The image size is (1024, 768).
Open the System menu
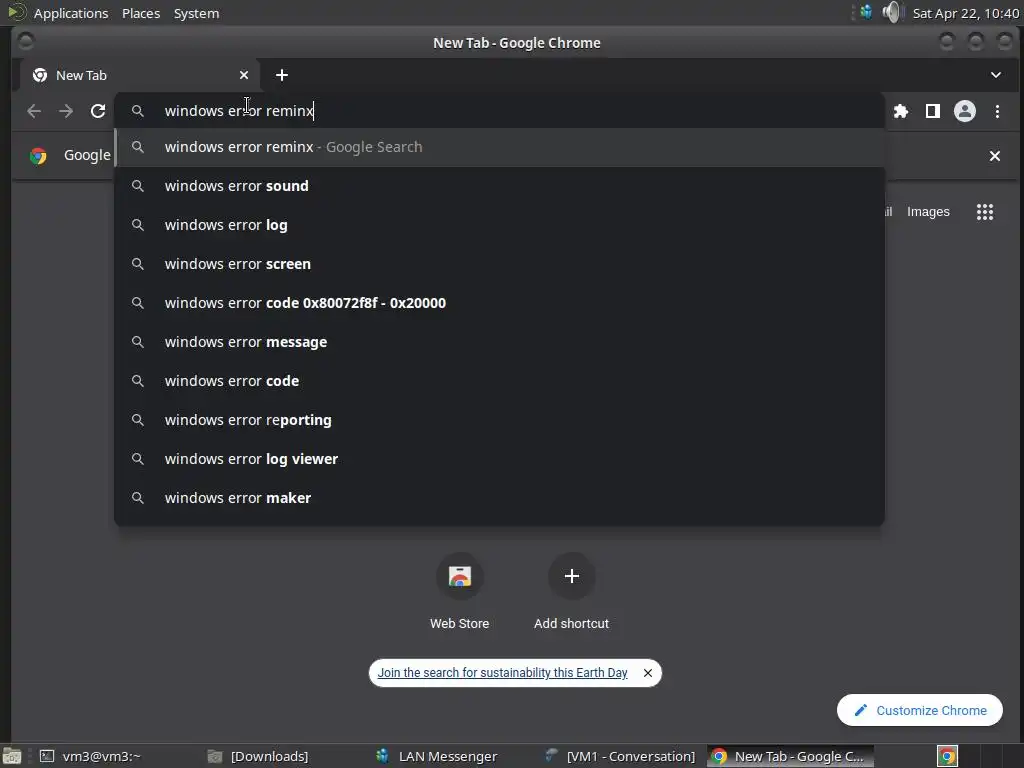(196, 13)
